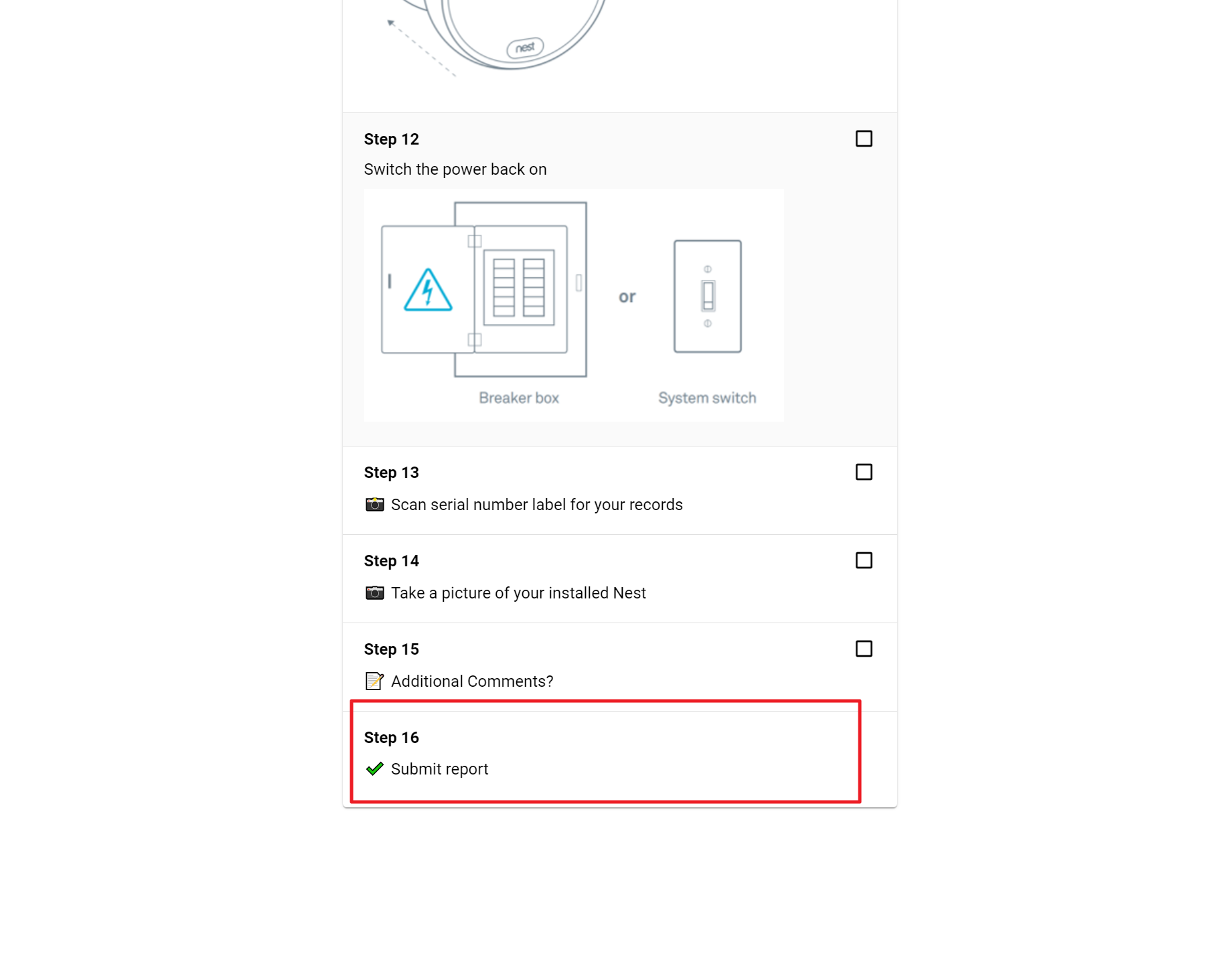Click the Step 16 heading

tap(391, 738)
